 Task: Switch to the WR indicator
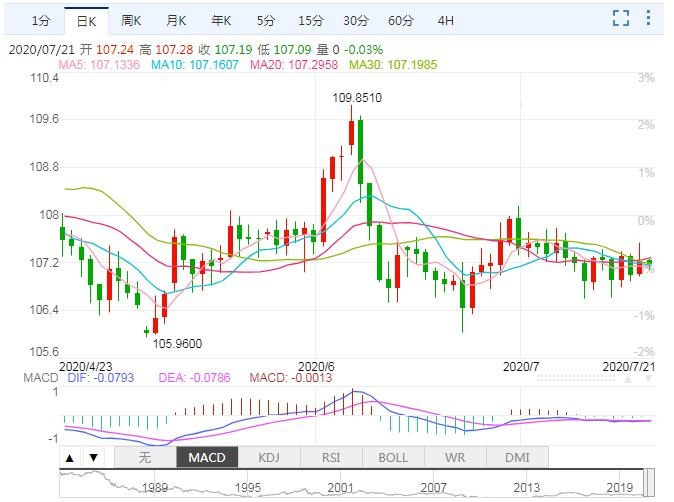point(455,458)
